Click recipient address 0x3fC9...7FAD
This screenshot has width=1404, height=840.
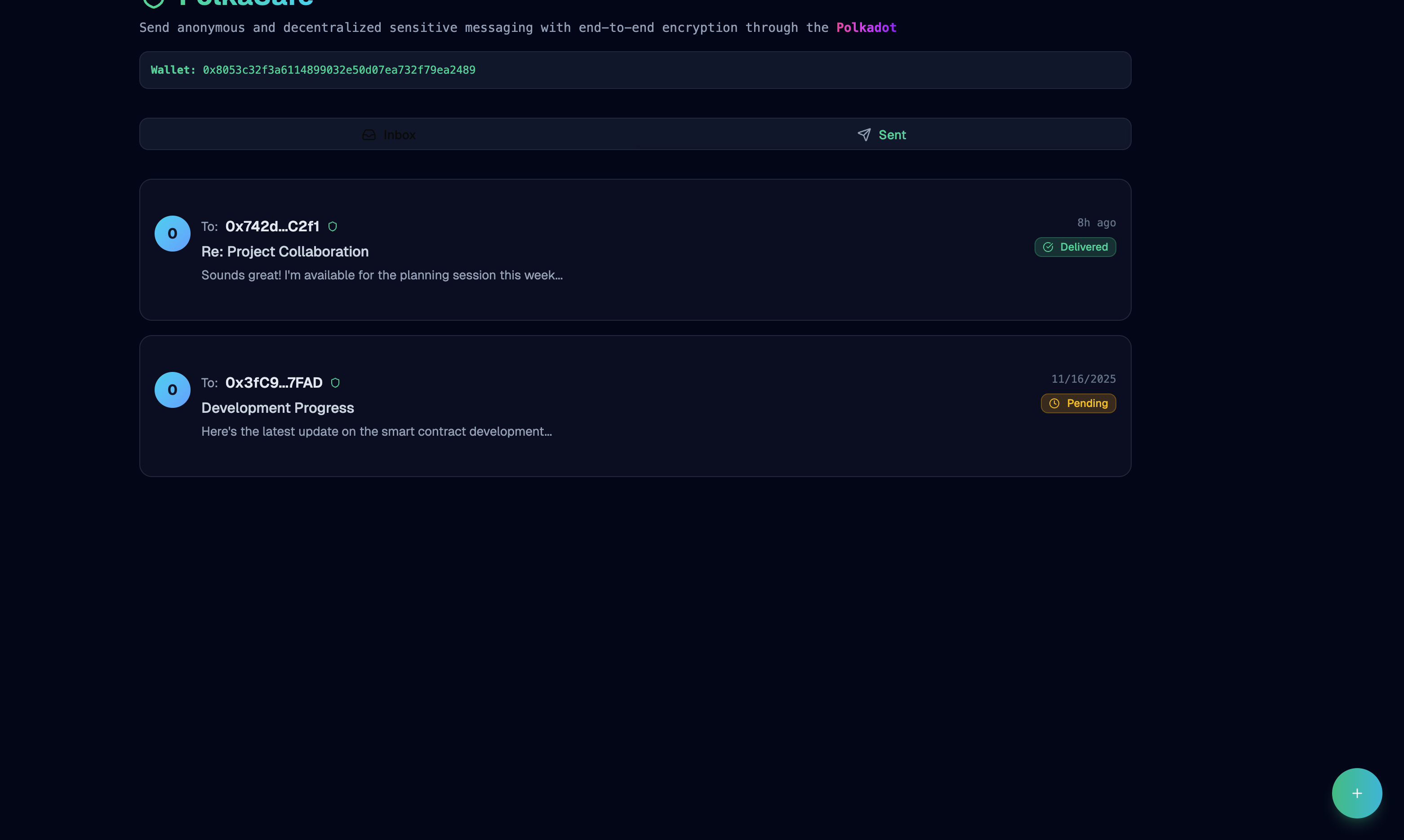coord(274,383)
